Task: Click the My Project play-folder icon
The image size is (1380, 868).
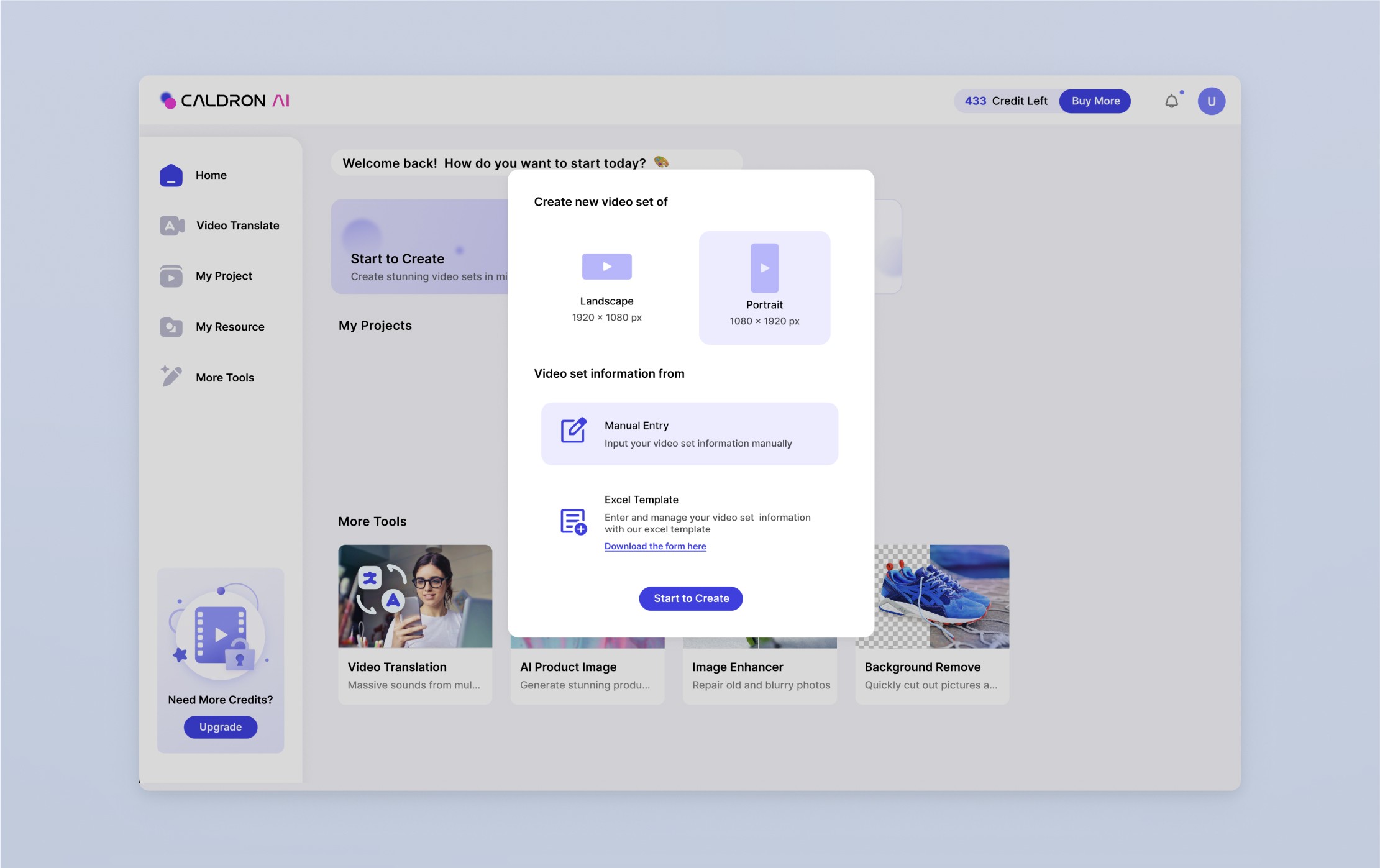Action: click(x=171, y=276)
